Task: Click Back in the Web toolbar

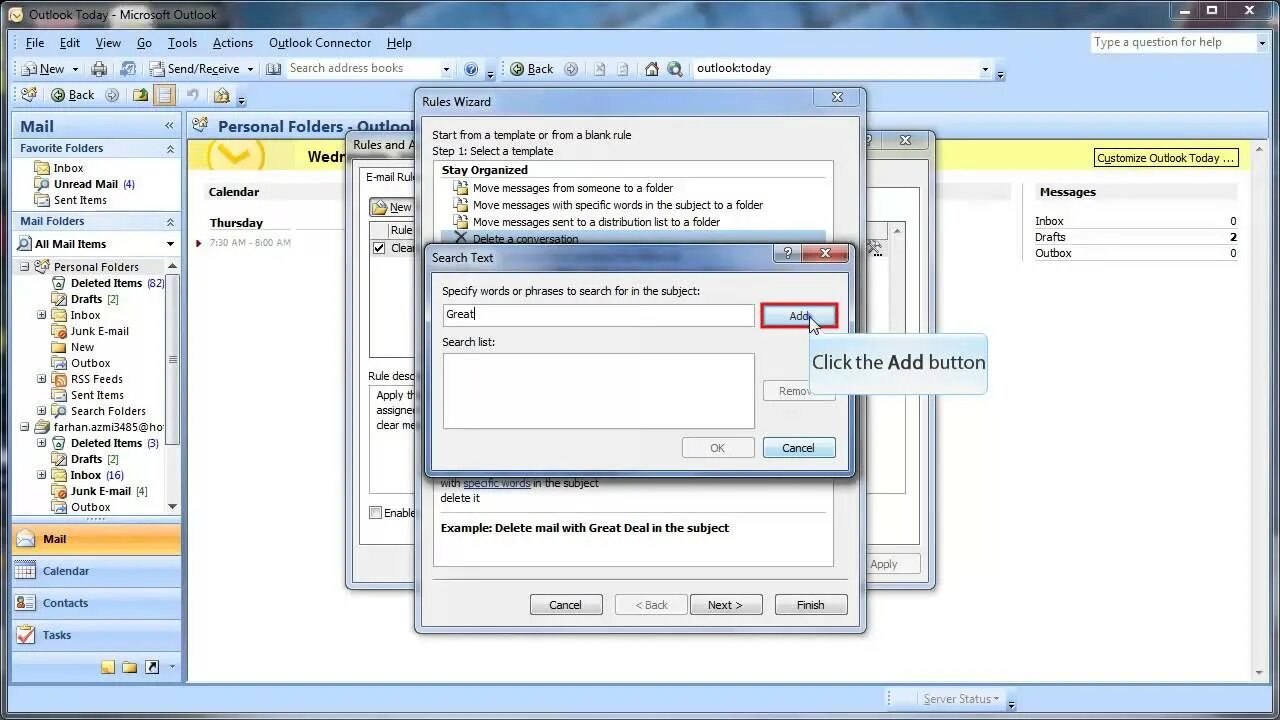Action: 531,69
